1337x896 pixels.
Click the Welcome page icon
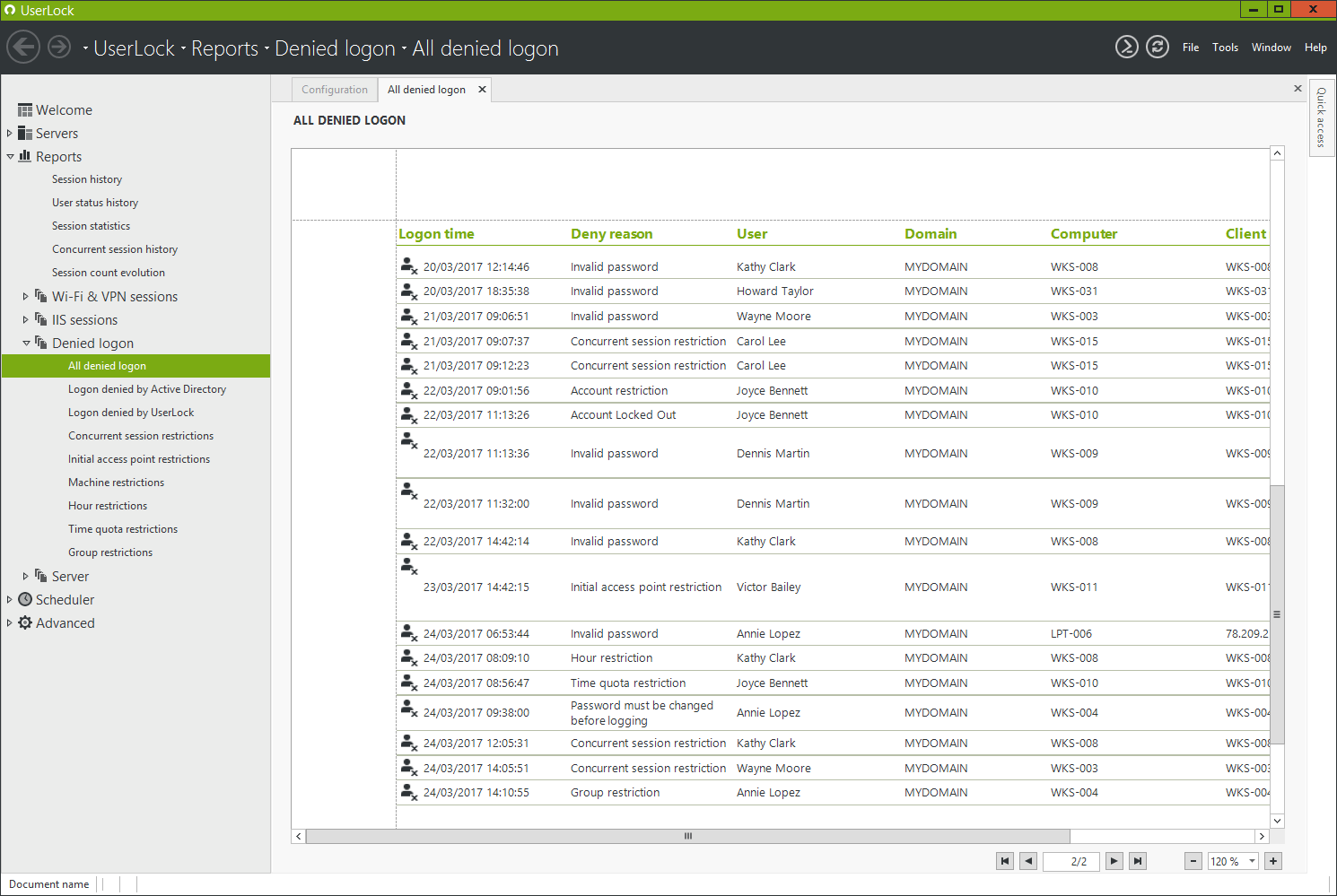click(x=25, y=110)
